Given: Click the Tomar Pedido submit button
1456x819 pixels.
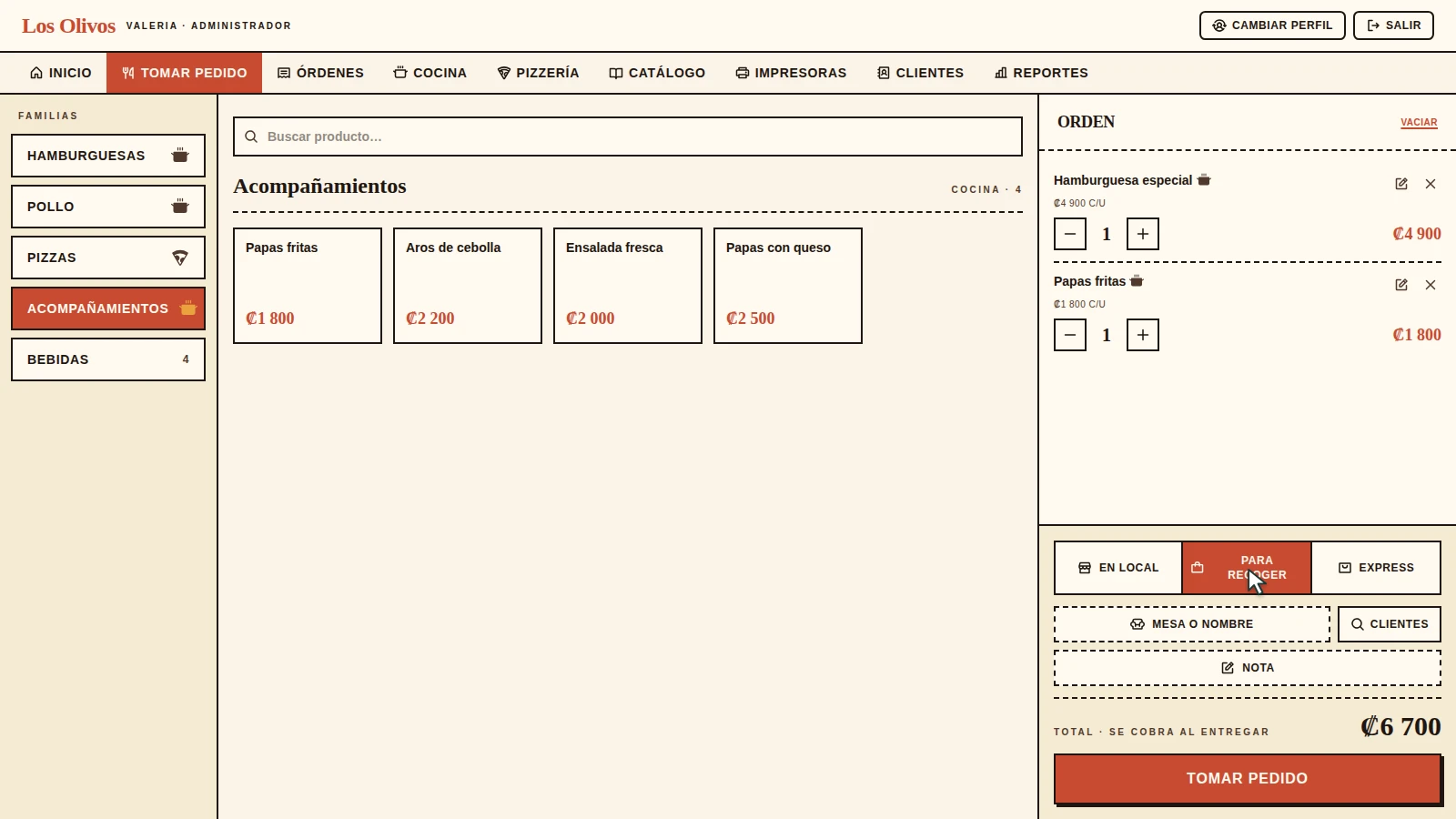Looking at the screenshot, I should [1247, 779].
